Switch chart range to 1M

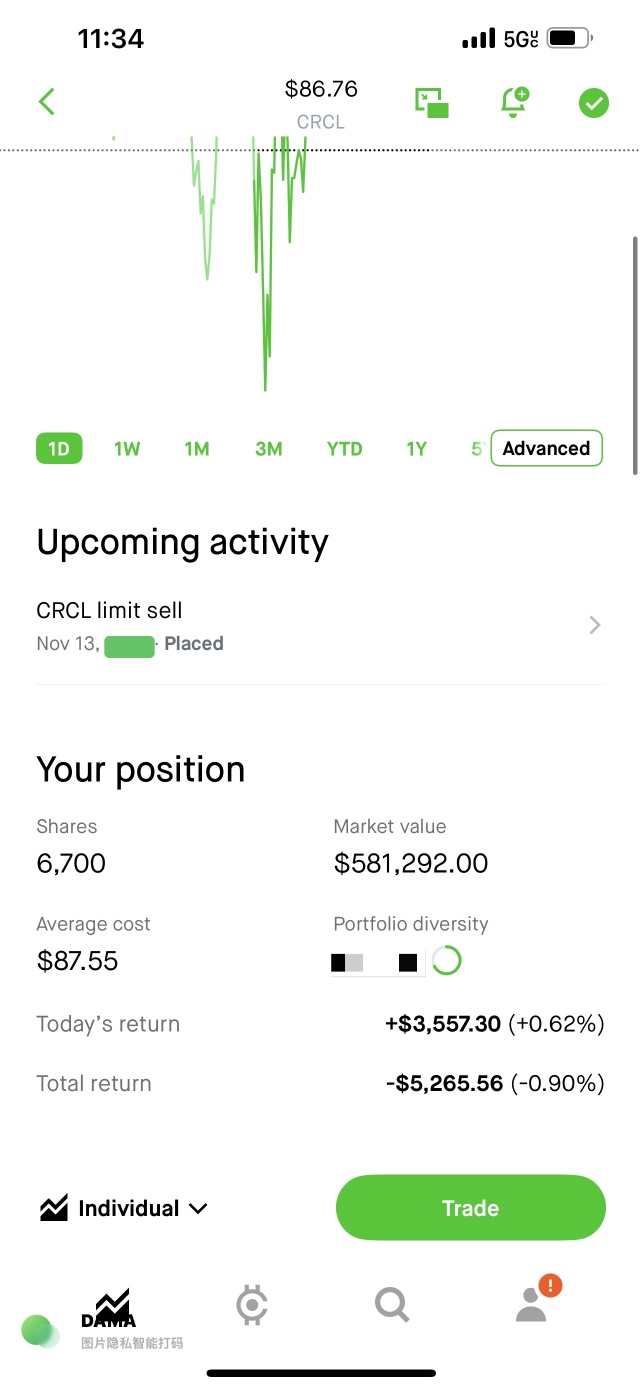(x=197, y=449)
